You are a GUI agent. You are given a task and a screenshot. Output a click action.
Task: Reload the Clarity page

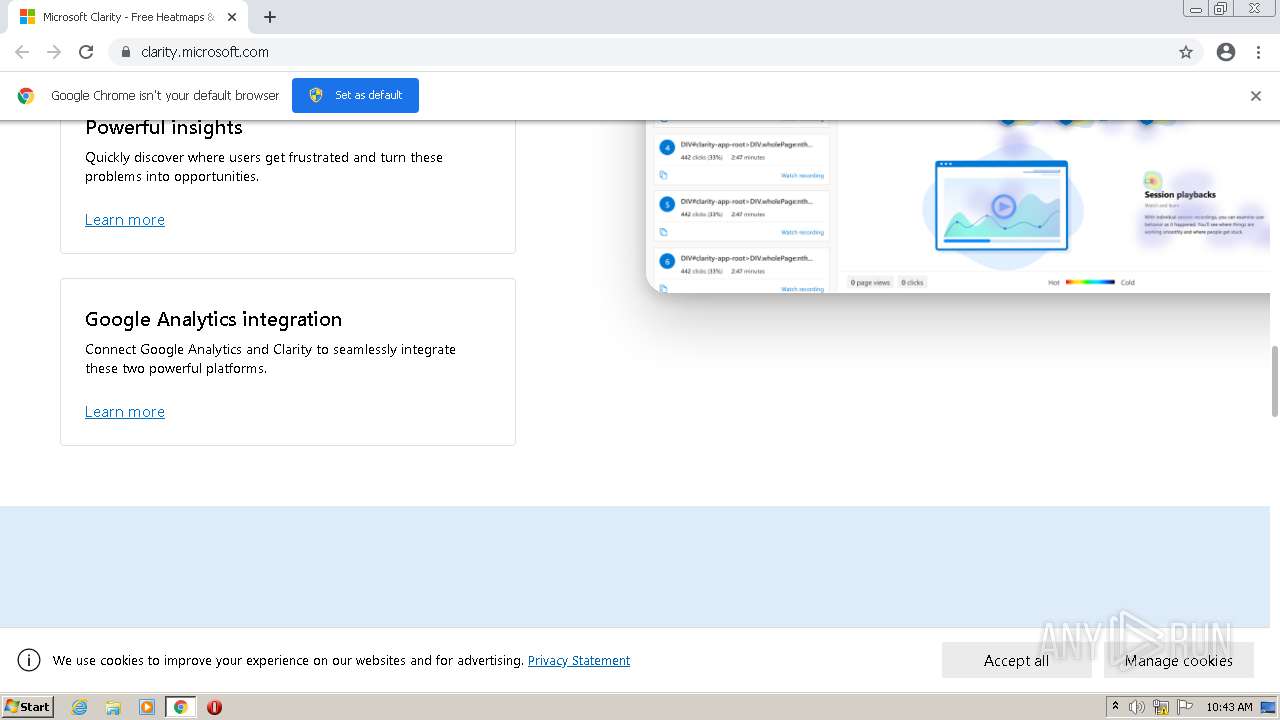pyautogui.click(x=86, y=52)
